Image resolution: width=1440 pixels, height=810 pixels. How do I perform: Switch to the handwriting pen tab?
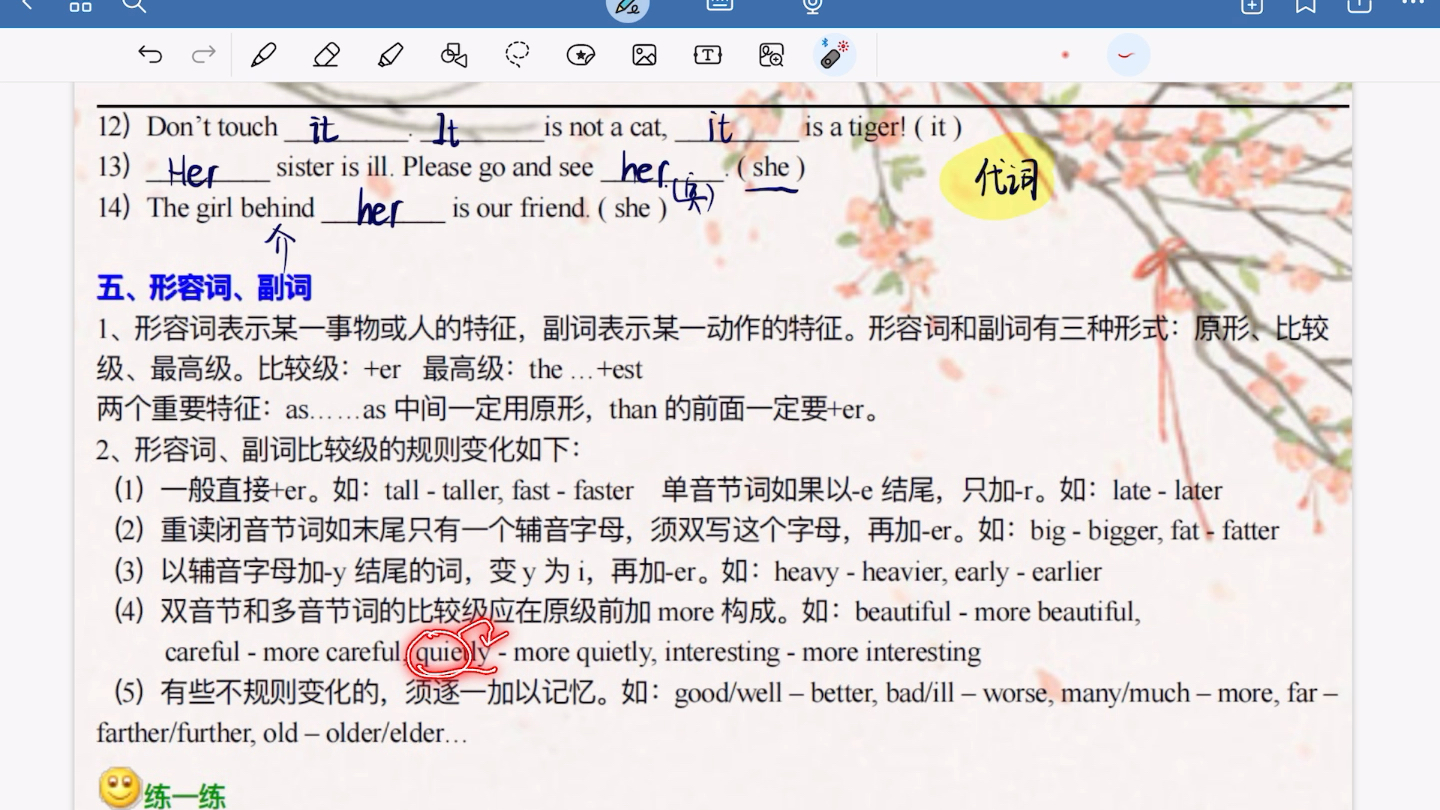(627, 8)
